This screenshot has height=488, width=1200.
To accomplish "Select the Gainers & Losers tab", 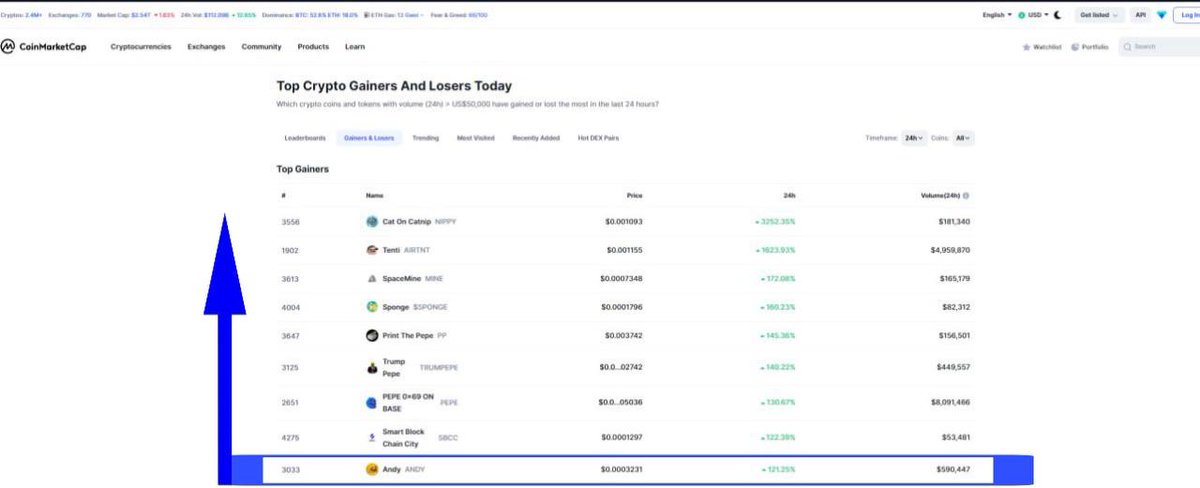I will coord(369,138).
